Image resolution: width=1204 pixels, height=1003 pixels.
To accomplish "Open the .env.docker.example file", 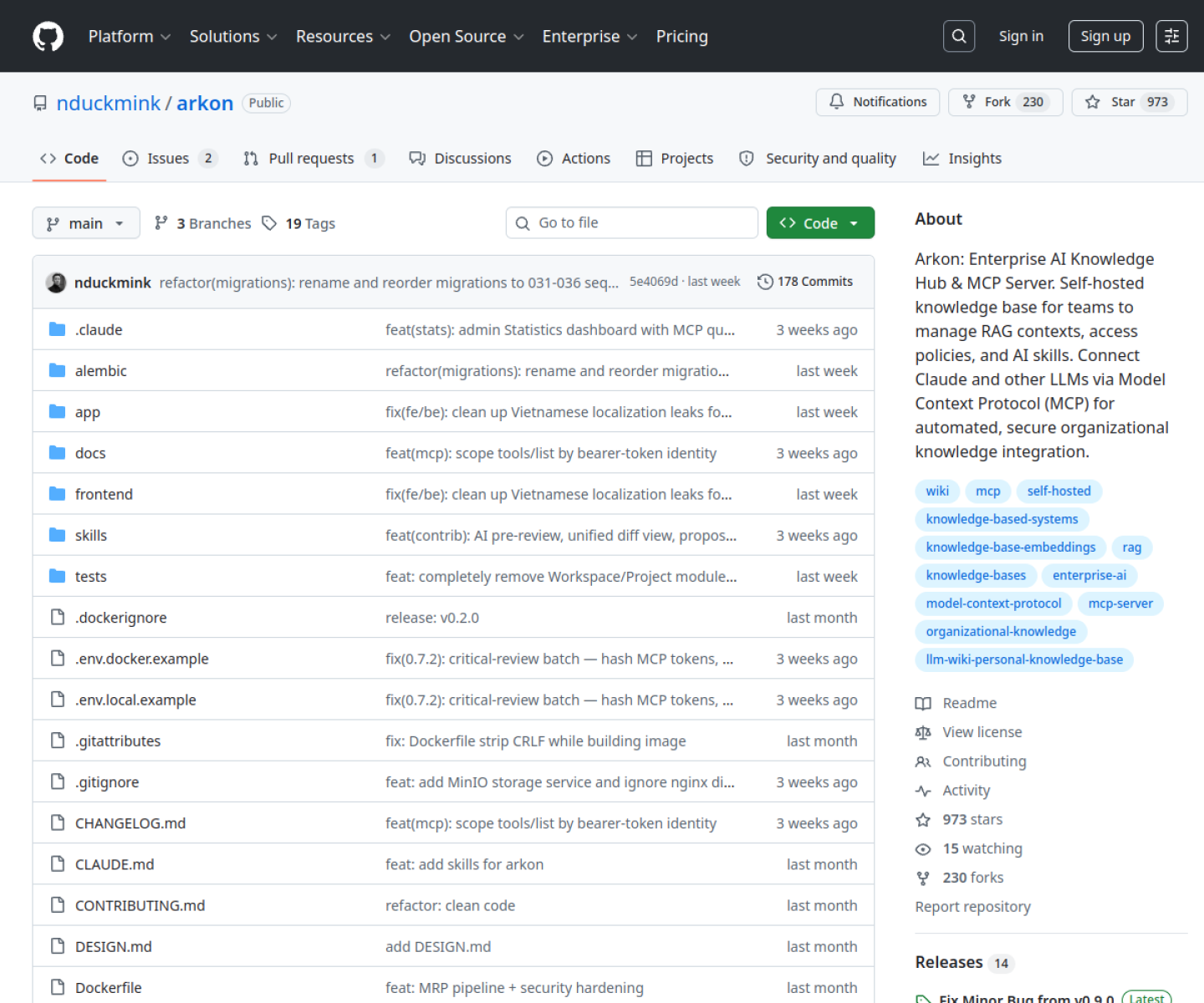I will pyautogui.click(x=141, y=659).
